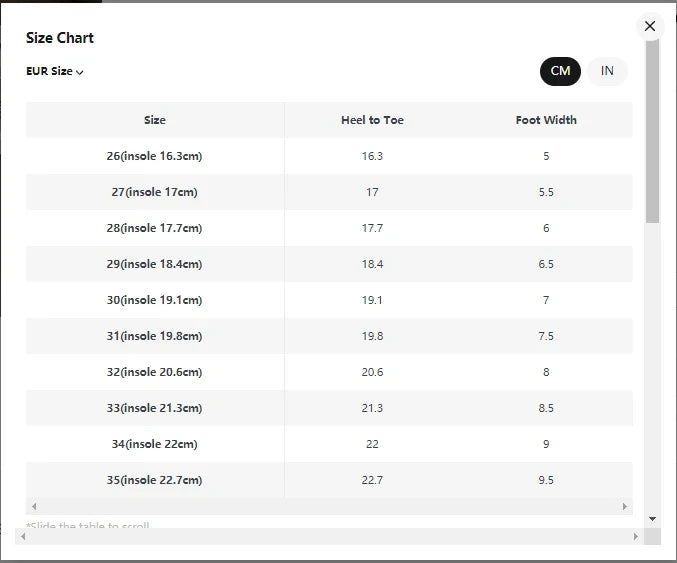Select the Heel to Toe column header
This screenshot has width=677, height=563.
372,120
